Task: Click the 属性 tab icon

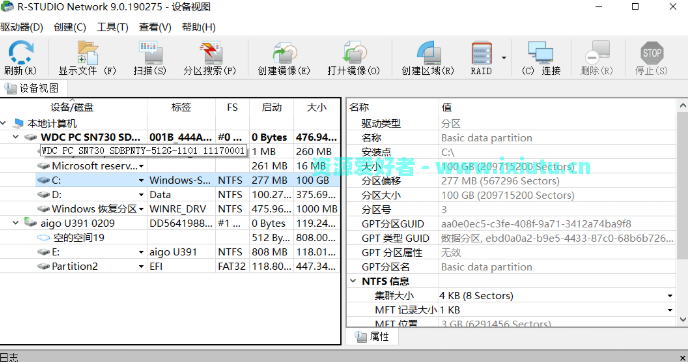Action: coord(361,337)
